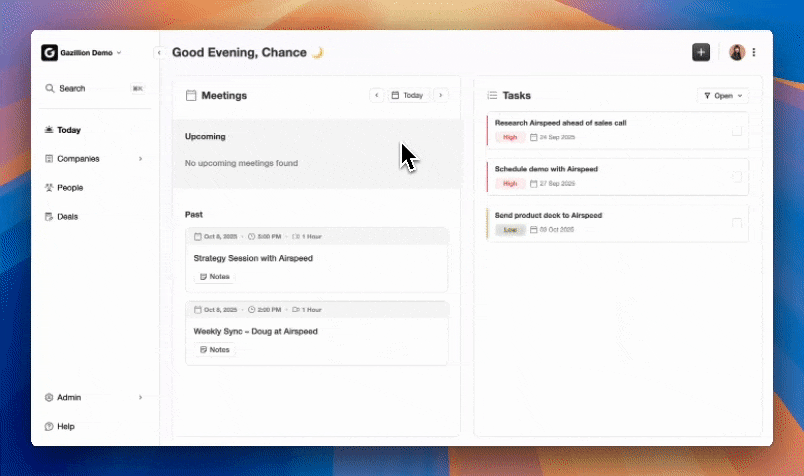Click the magnifier search icon
804x476 pixels.
point(50,88)
